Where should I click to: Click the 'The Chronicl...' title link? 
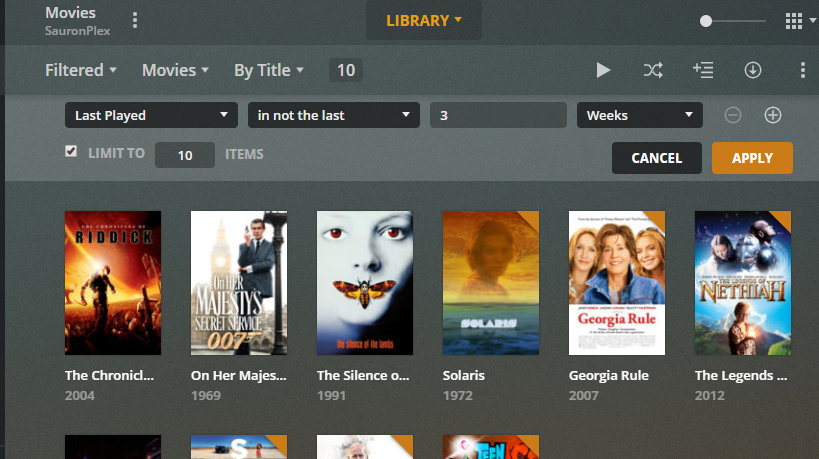coord(109,375)
